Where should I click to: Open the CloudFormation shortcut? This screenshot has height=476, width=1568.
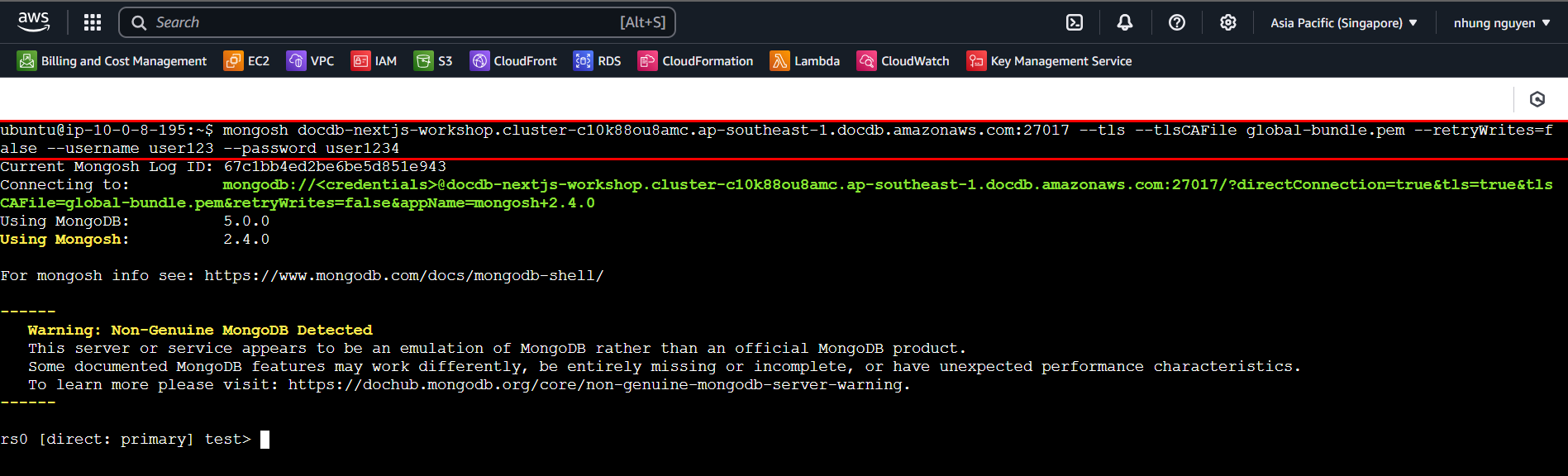point(695,61)
